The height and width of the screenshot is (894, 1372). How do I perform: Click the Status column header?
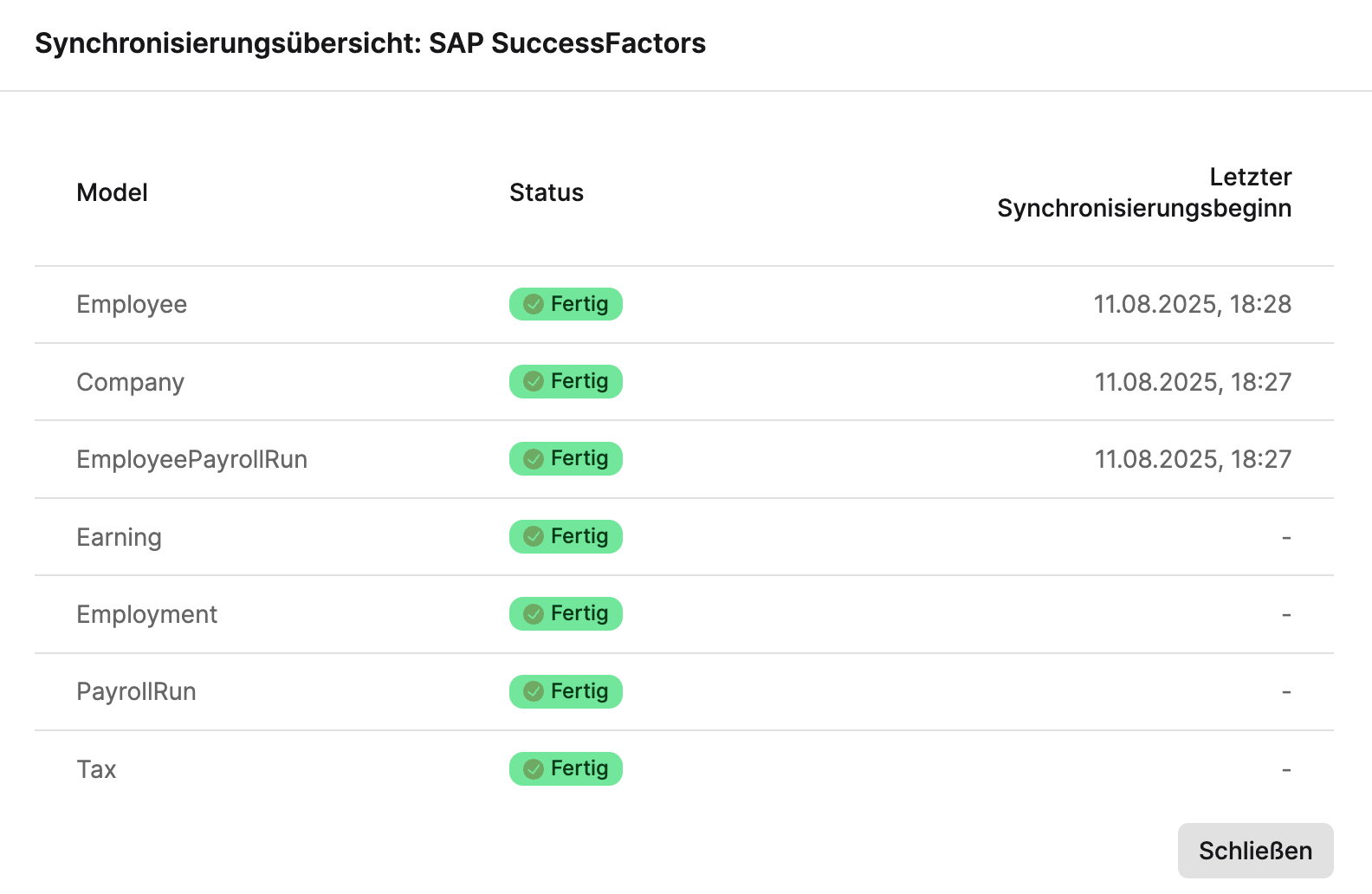[x=547, y=192]
